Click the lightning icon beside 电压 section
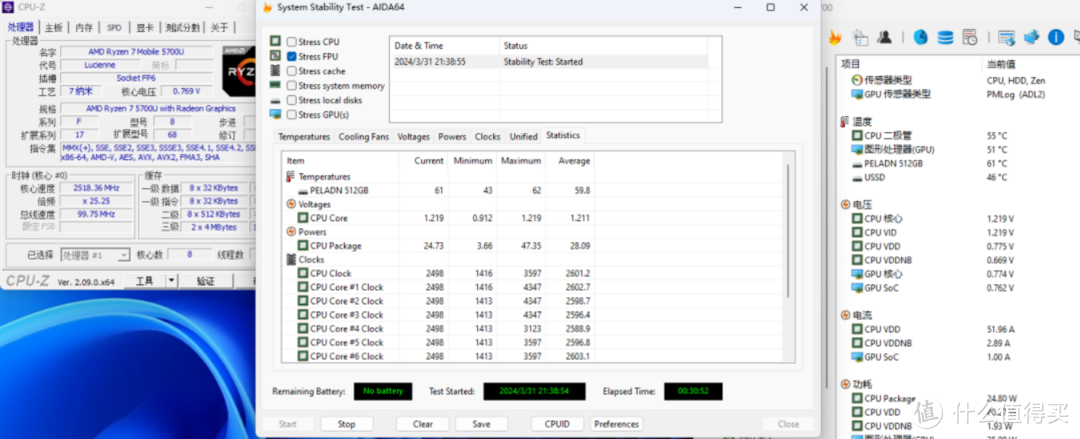The width and height of the screenshot is (1080, 439). click(845, 205)
